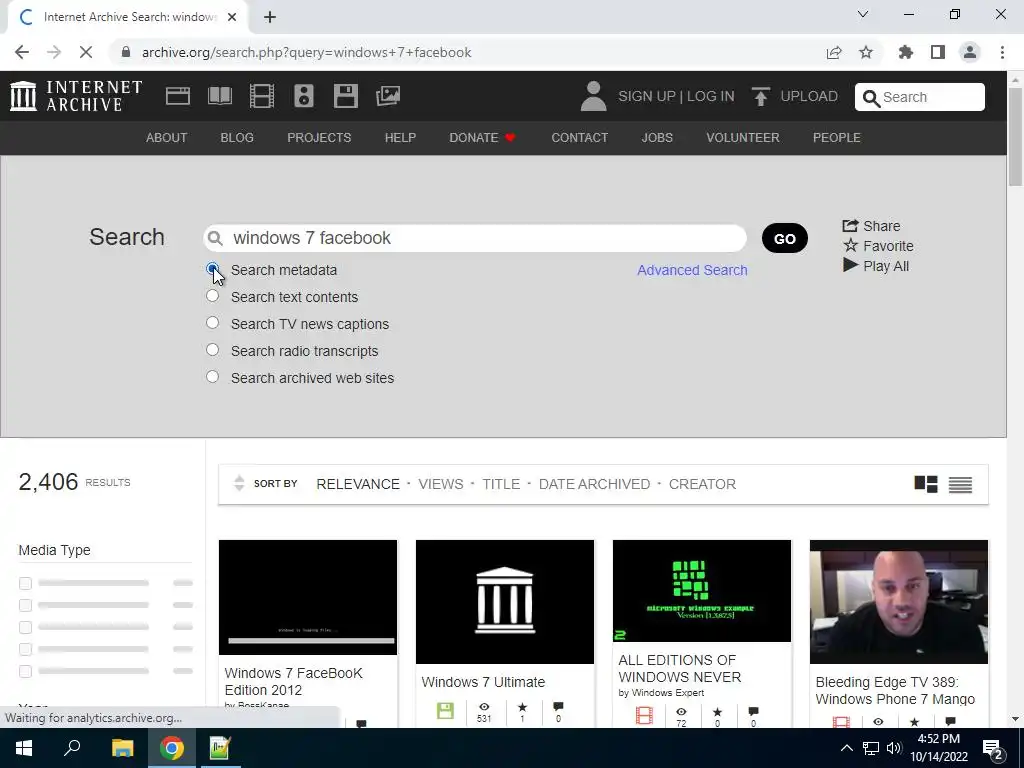Open Chrome three-dot menu

click(1002, 52)
